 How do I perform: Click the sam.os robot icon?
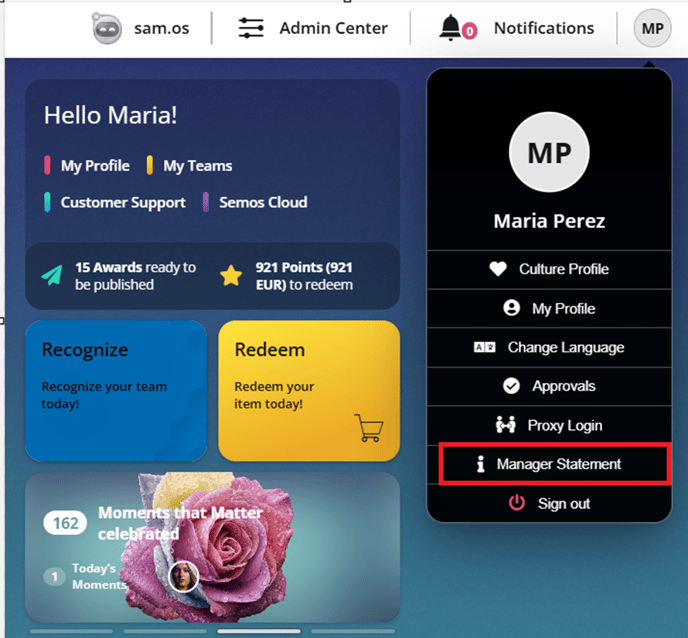107,28
